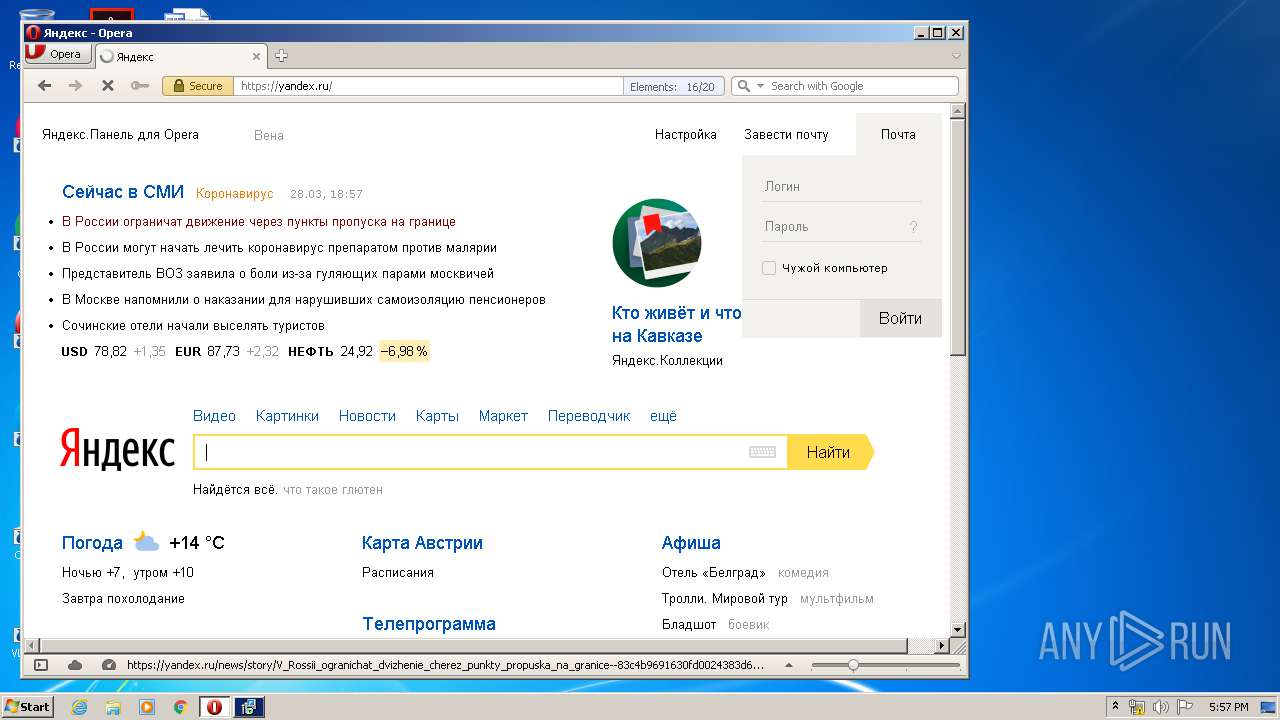Select the Яндекс browser tab
Screen dimensions: 1280x720
point(180,57)
